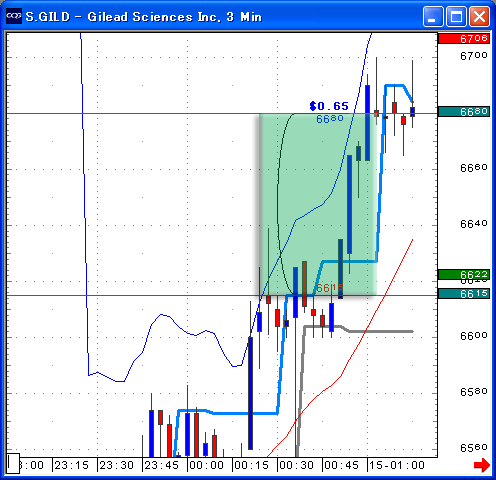496x480 pixels.
Task: Maximize the S.GILD chart window
Action: (456, 16)
